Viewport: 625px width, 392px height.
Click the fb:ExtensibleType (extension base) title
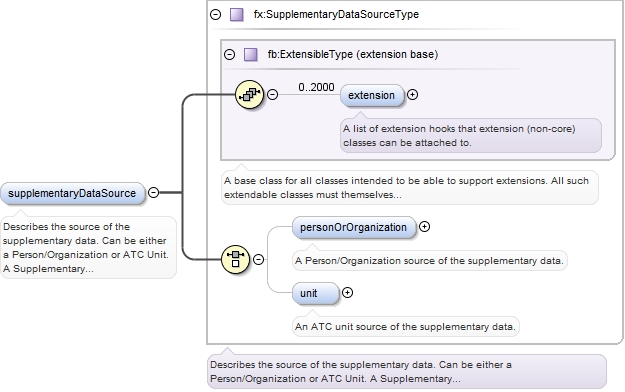pos(353,54)
